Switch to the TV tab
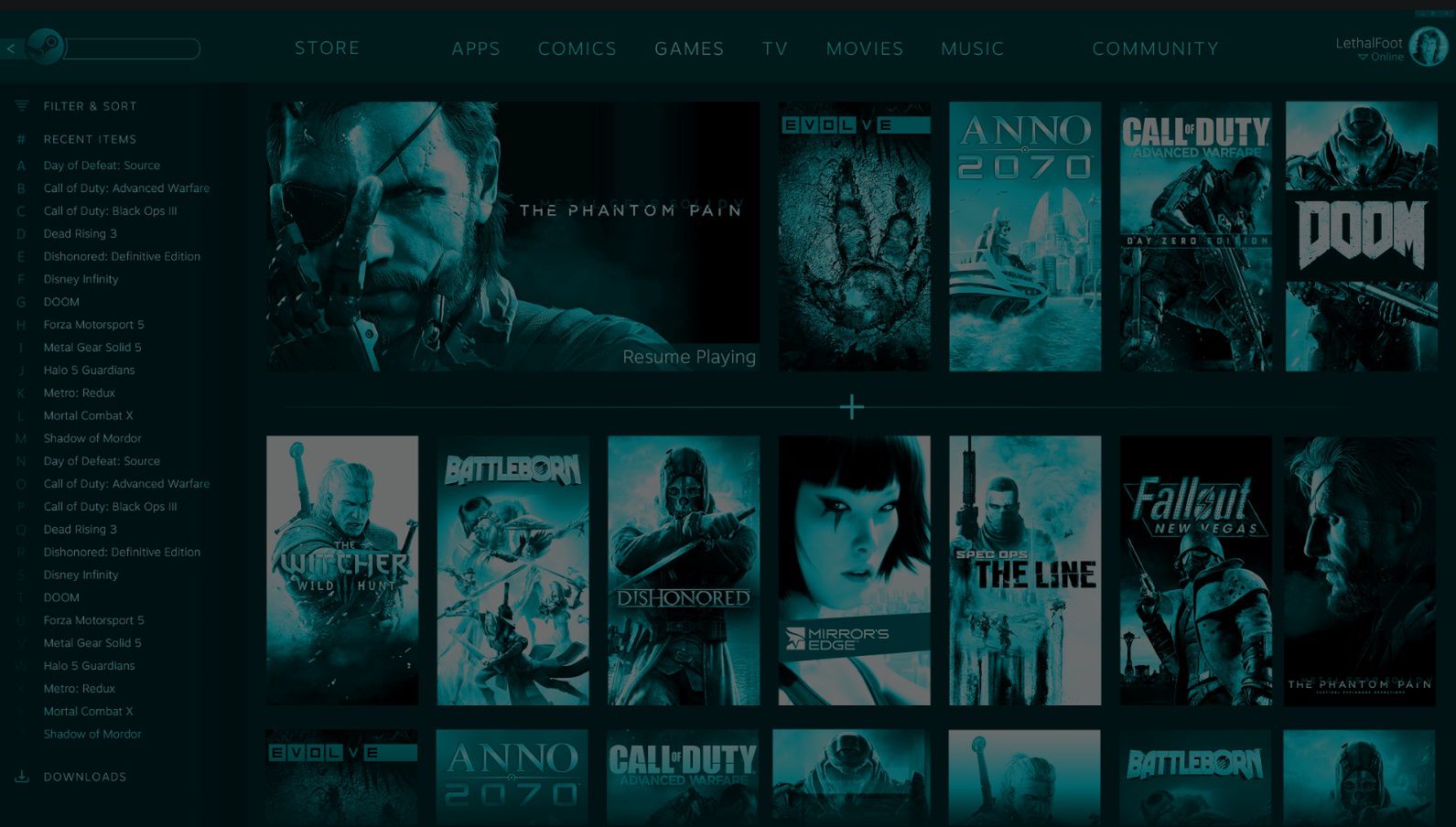Viewport: 1456px width, 827px height. pyautogui.click(x=775, y=48)
